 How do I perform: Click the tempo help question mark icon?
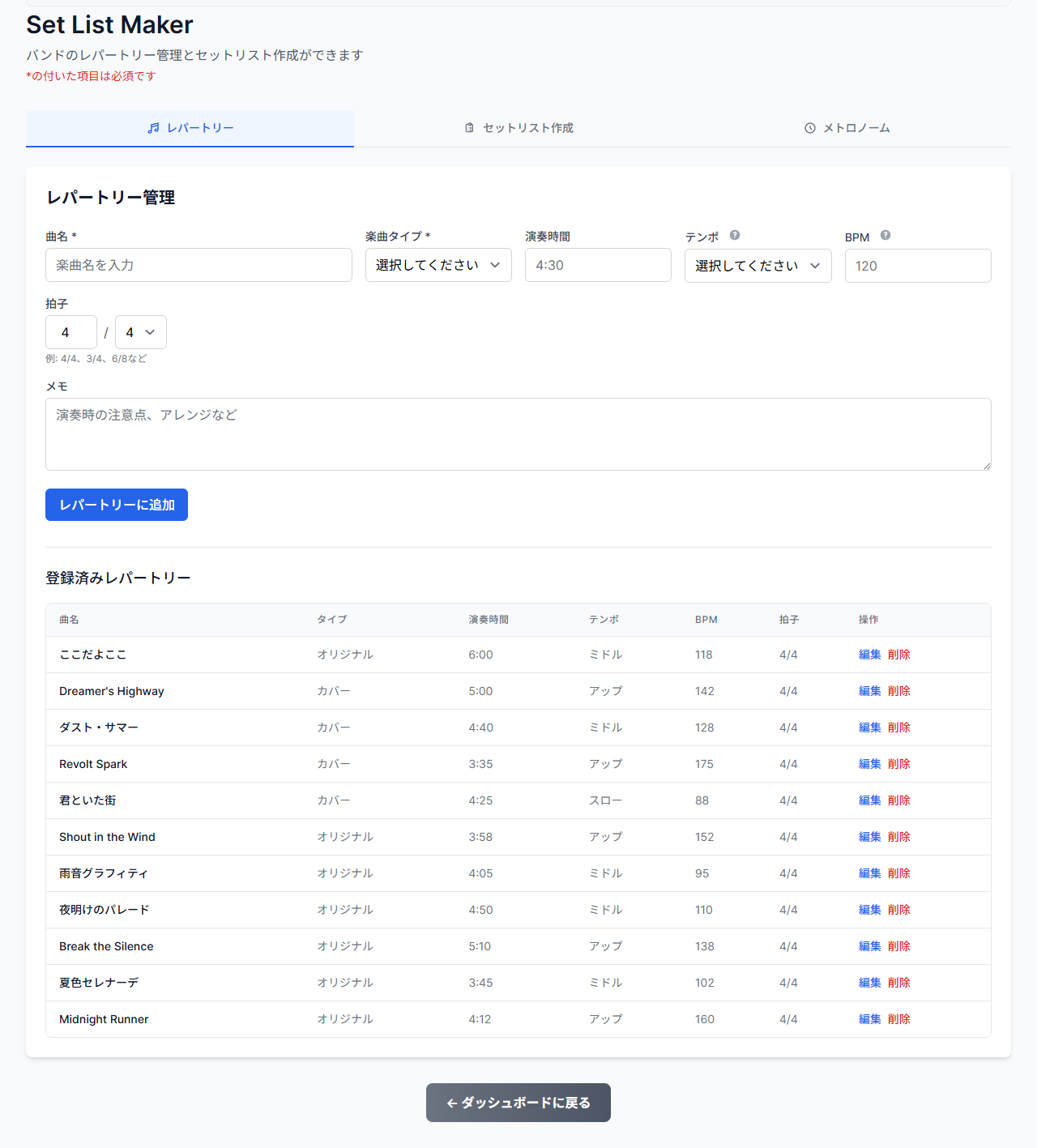click(735, 235)
